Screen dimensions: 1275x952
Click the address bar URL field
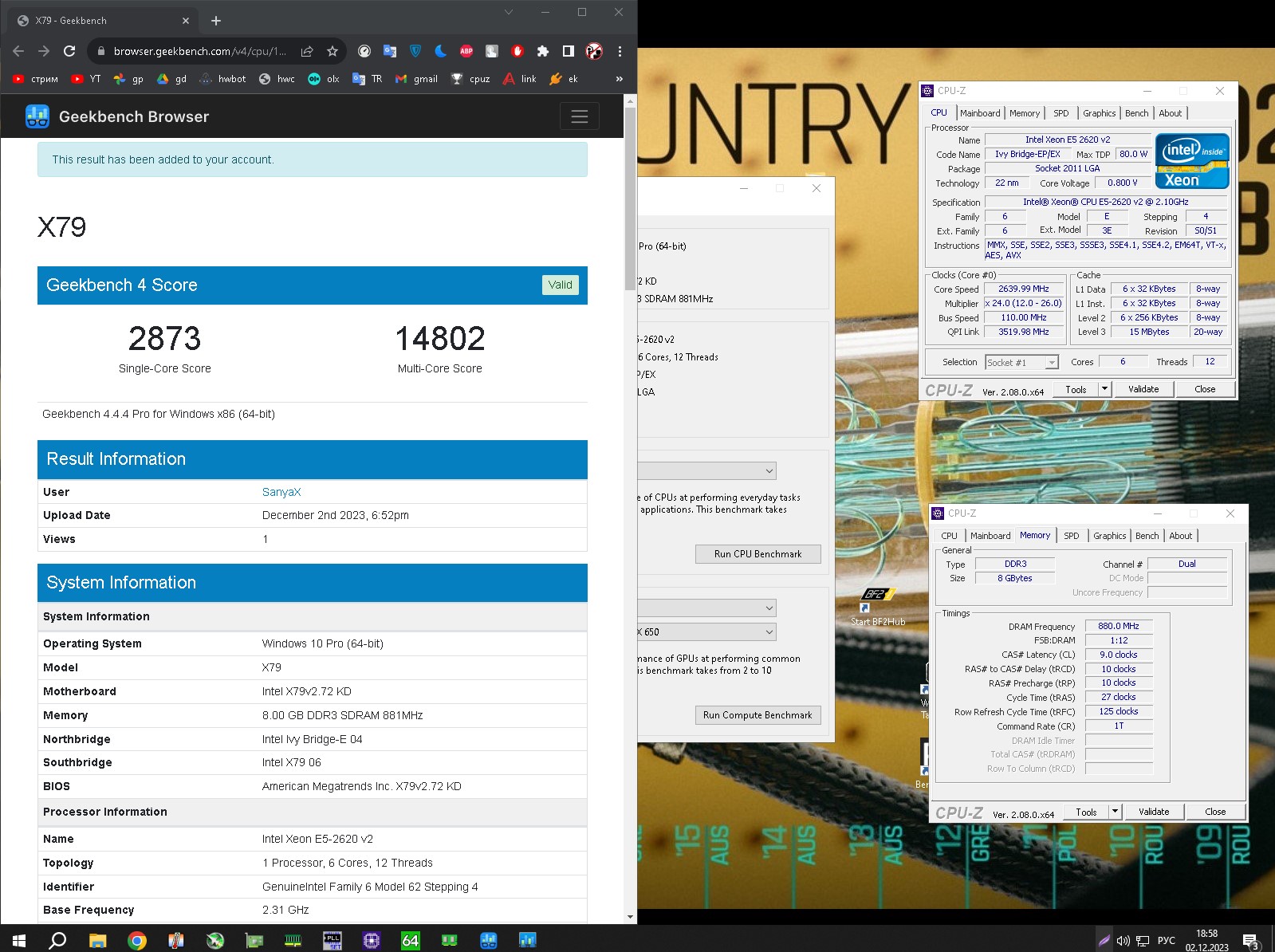(x=199, y=51)
